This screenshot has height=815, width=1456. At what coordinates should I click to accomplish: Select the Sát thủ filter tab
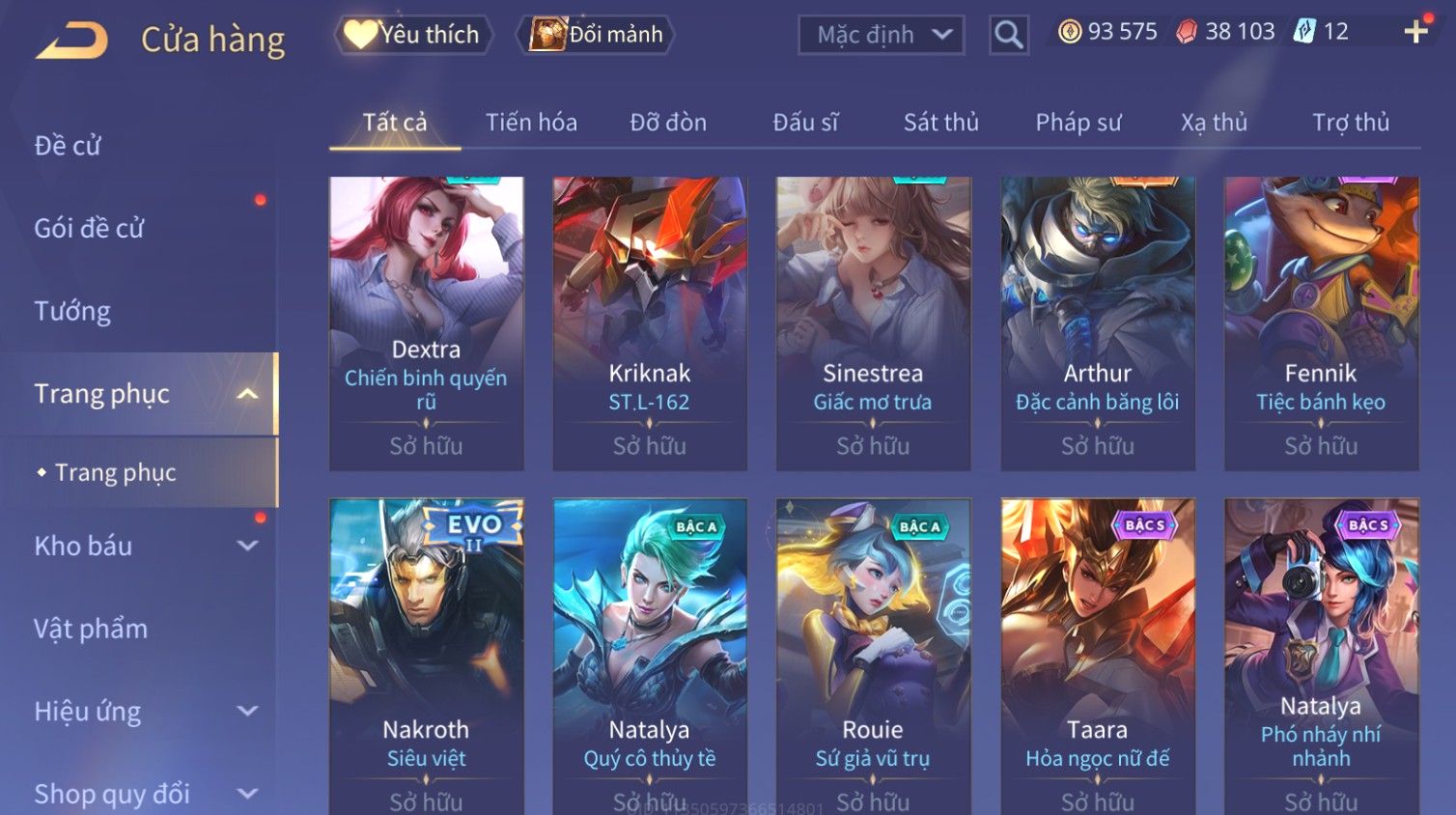[x=941, y=123]
